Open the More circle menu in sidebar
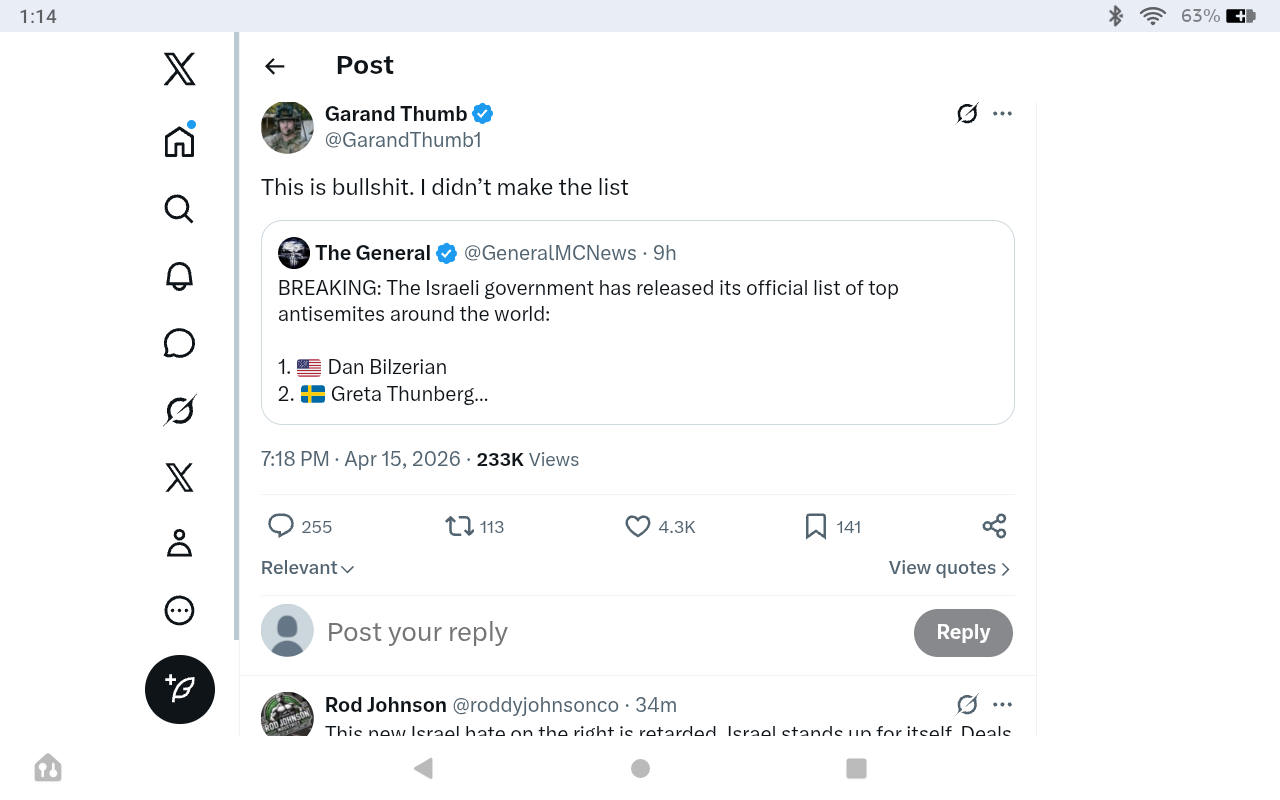 [x=179, y=610]
